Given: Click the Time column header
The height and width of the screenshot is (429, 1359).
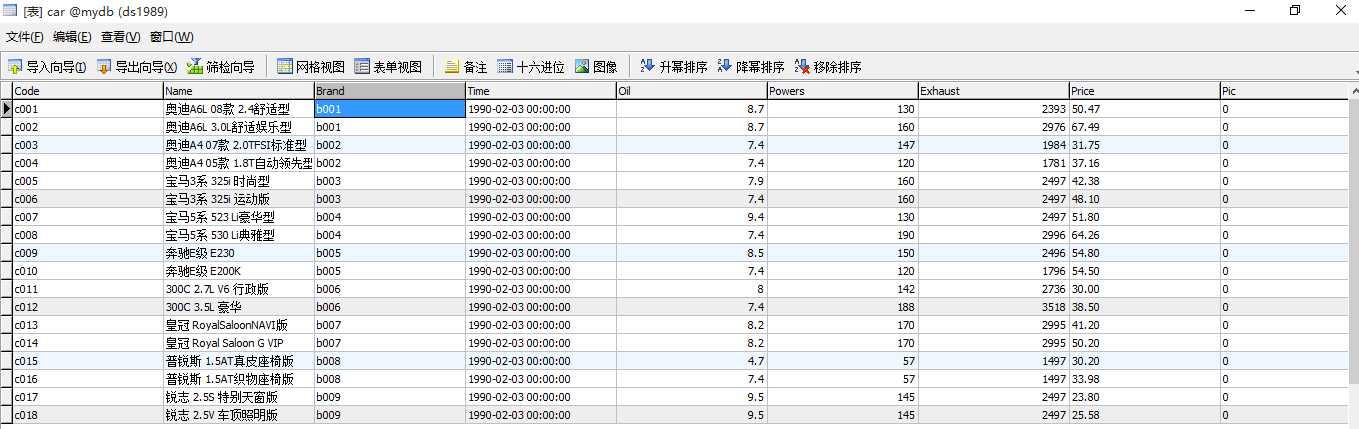Looking at the screenshot, I should (x=541, y=91).
